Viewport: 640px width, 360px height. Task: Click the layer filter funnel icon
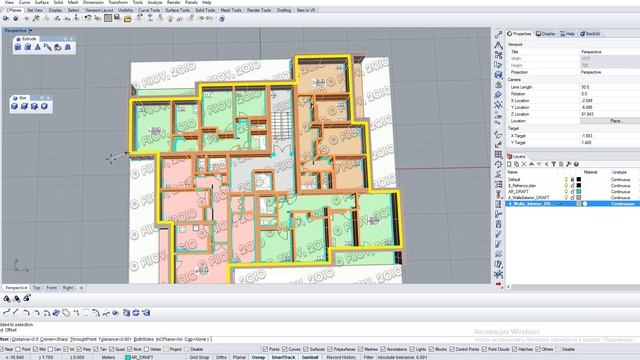coord(553,164)
